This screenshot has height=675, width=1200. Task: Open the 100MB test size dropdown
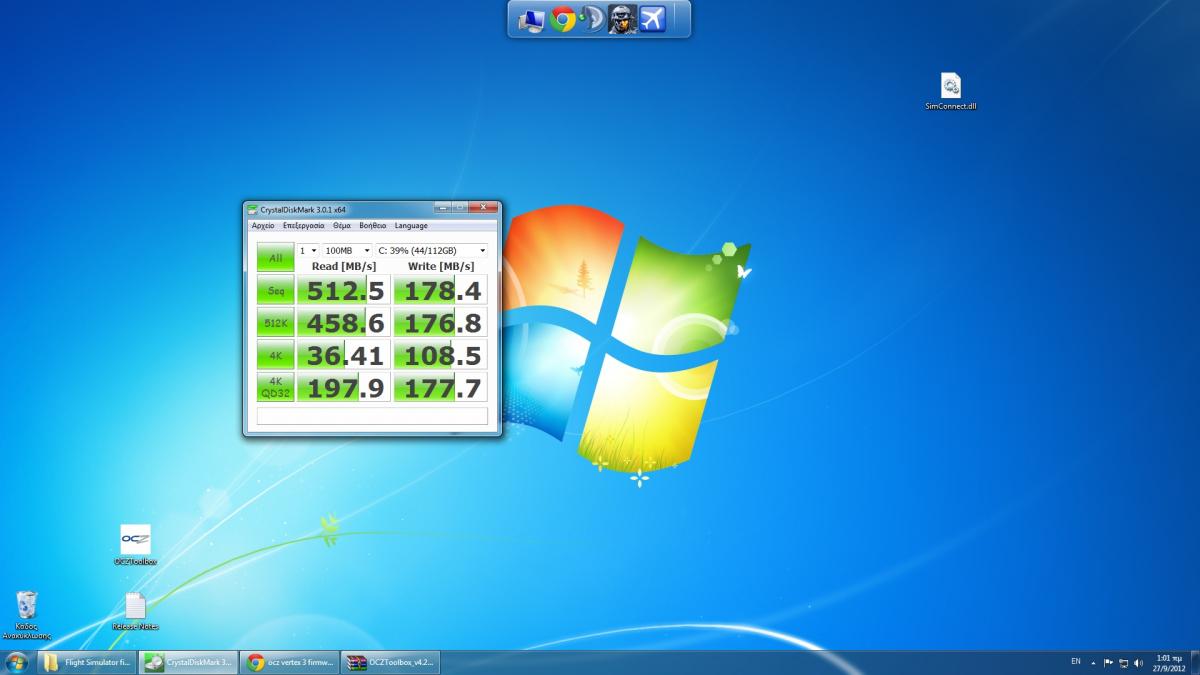coord(347,250)
